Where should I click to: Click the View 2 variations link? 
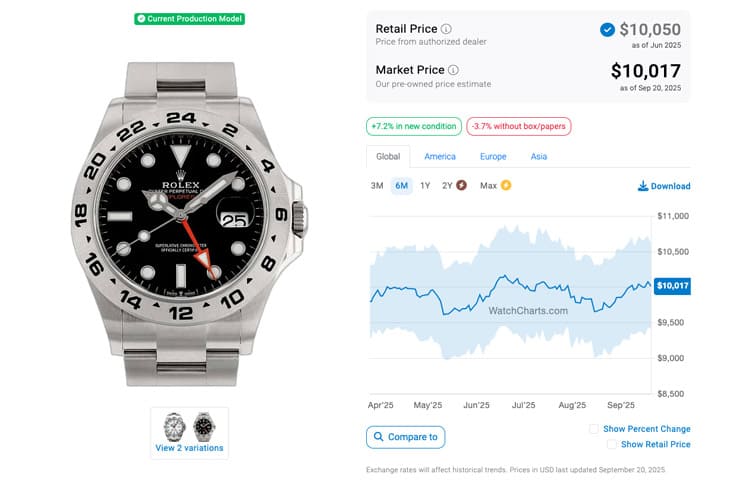click(189, 448)
